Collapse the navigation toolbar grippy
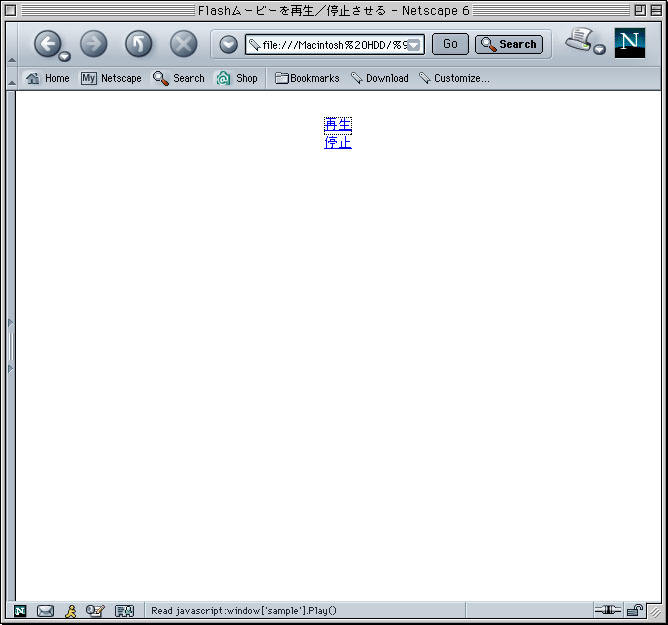The height and width of the screenshot is (625, 668). pos(12,43)
